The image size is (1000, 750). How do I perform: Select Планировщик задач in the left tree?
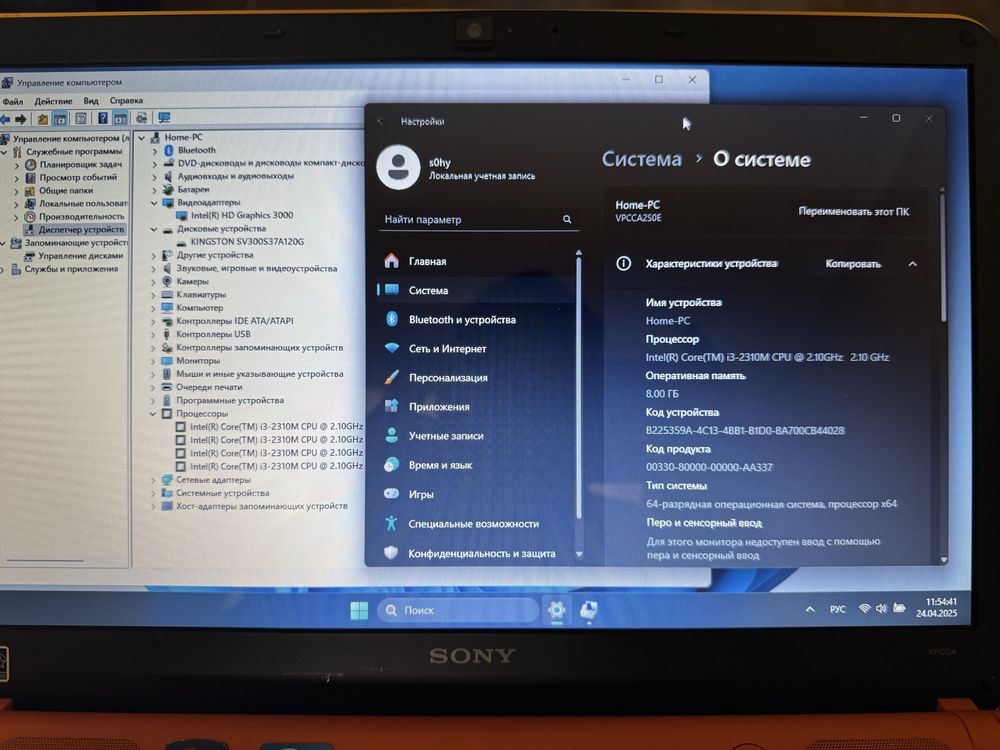click(x=80, y=165)
